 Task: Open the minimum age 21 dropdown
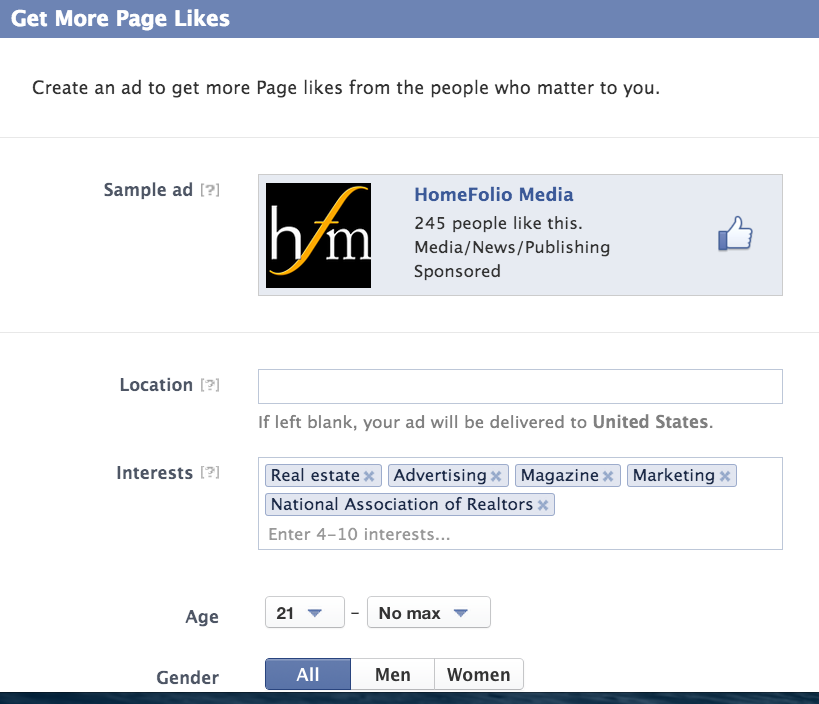305,612
